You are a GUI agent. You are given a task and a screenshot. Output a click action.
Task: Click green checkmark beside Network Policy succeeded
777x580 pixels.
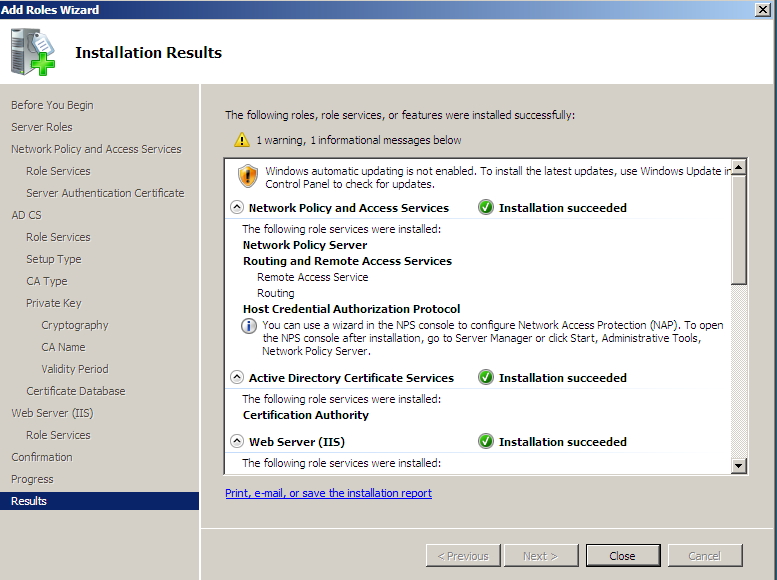[486, 208]
